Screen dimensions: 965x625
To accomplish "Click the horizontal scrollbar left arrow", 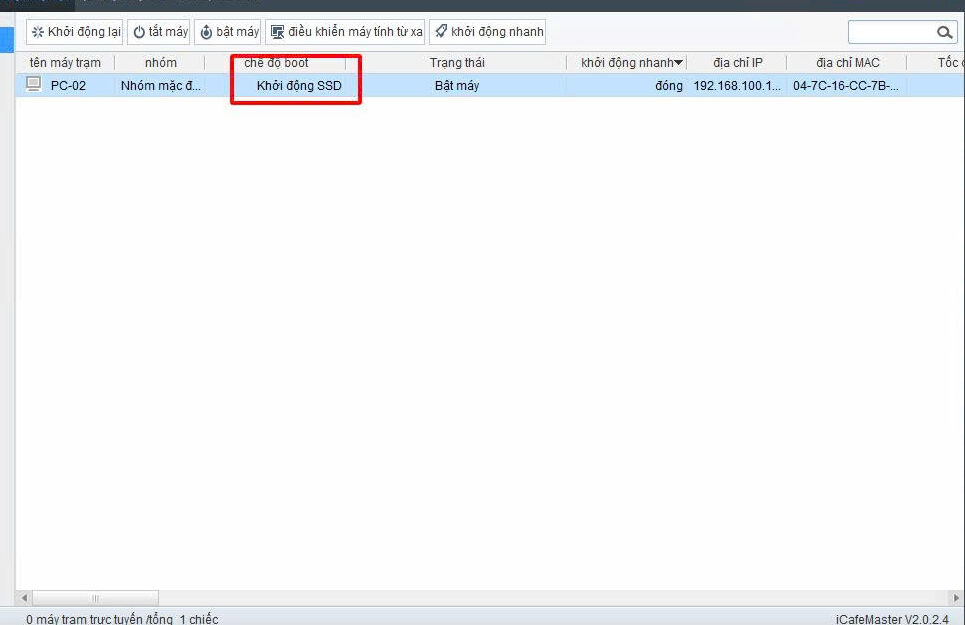I will [24, 598].
